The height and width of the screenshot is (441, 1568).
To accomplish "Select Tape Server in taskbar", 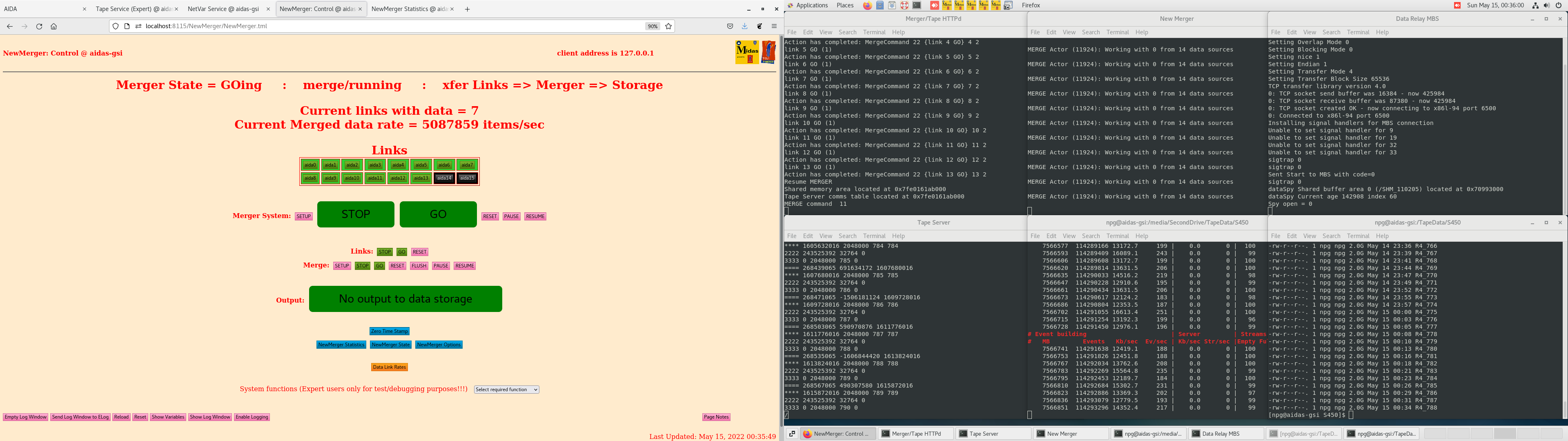I will pos(993,434).
